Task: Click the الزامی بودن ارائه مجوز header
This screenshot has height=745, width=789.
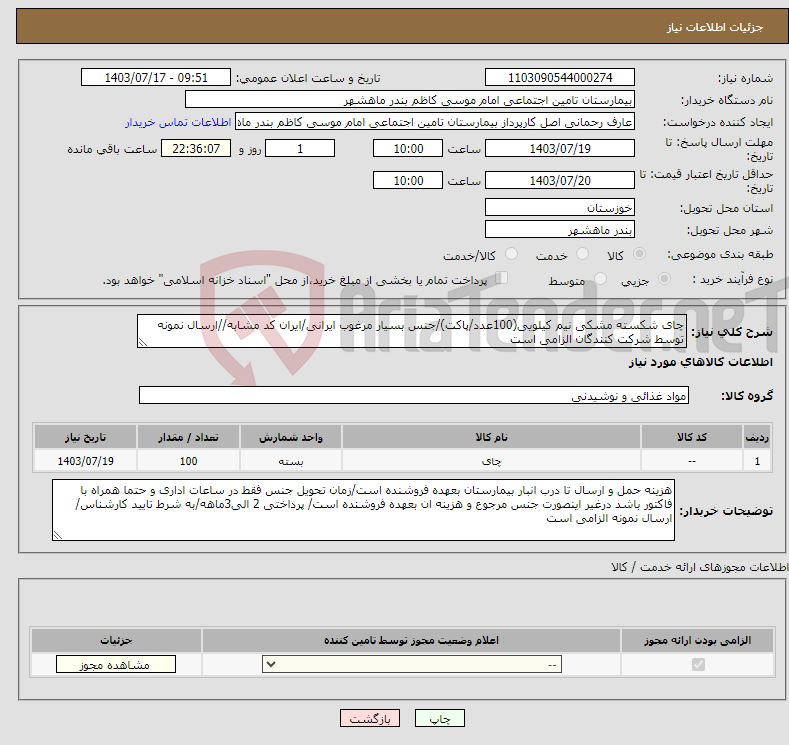Action: point(697,640)
